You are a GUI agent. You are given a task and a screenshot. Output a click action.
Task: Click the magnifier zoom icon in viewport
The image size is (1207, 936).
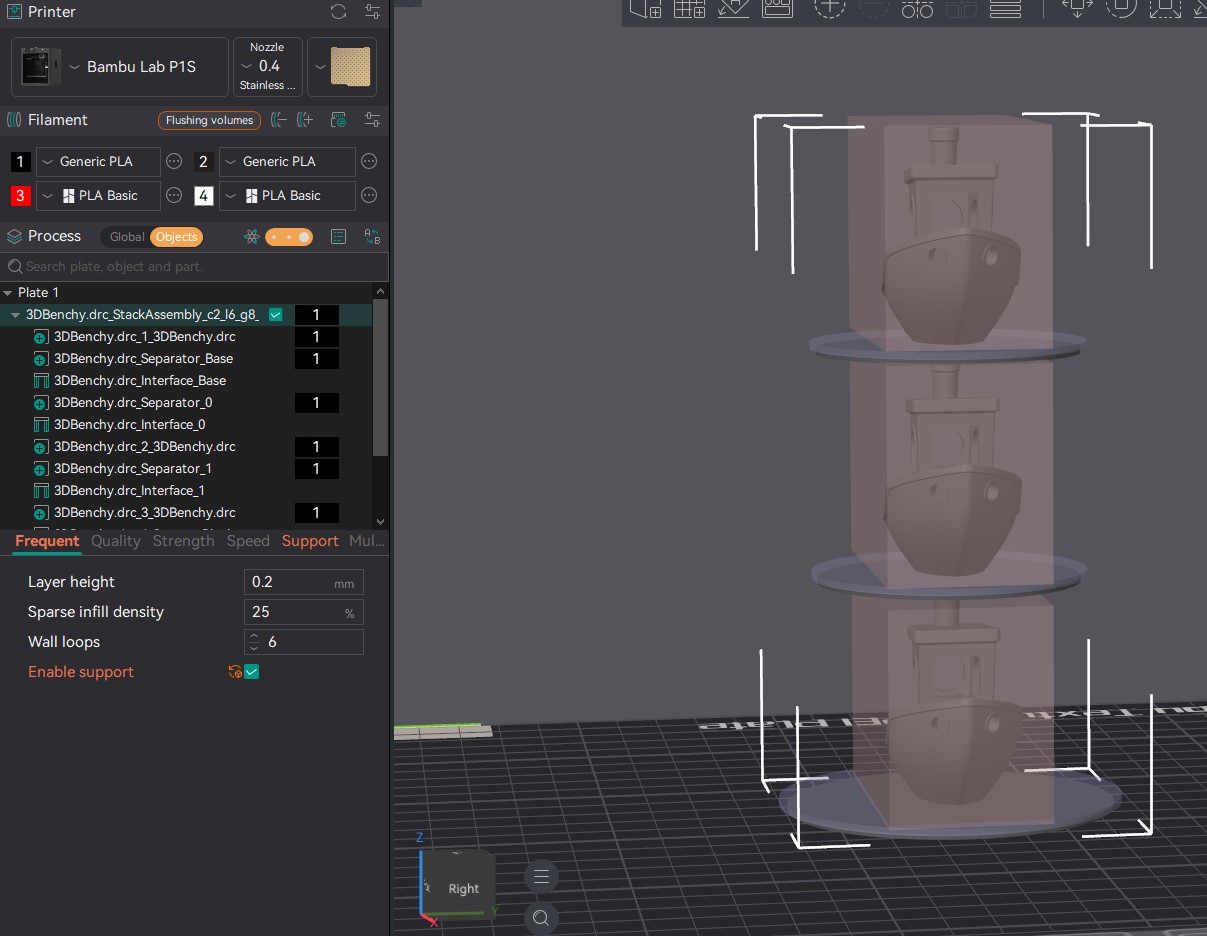541,918
